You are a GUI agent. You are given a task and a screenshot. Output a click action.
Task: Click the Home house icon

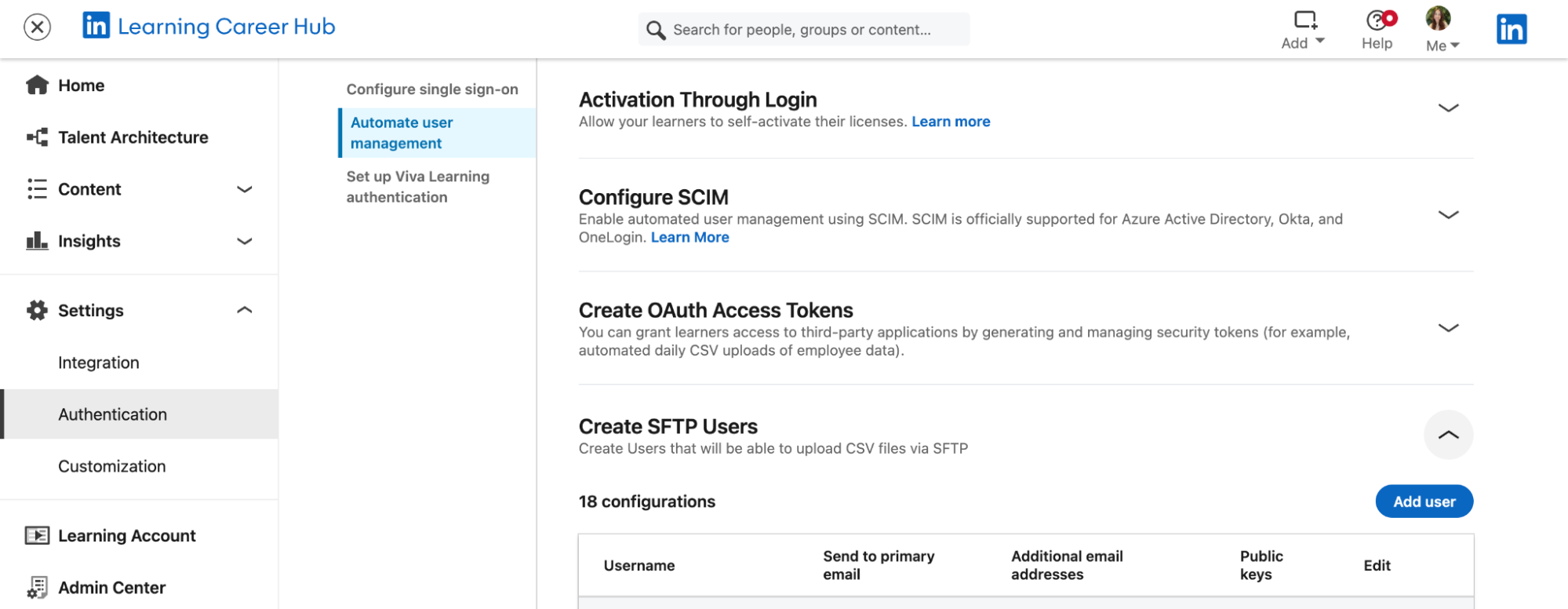pyautogui.click(x=37, y=85)
